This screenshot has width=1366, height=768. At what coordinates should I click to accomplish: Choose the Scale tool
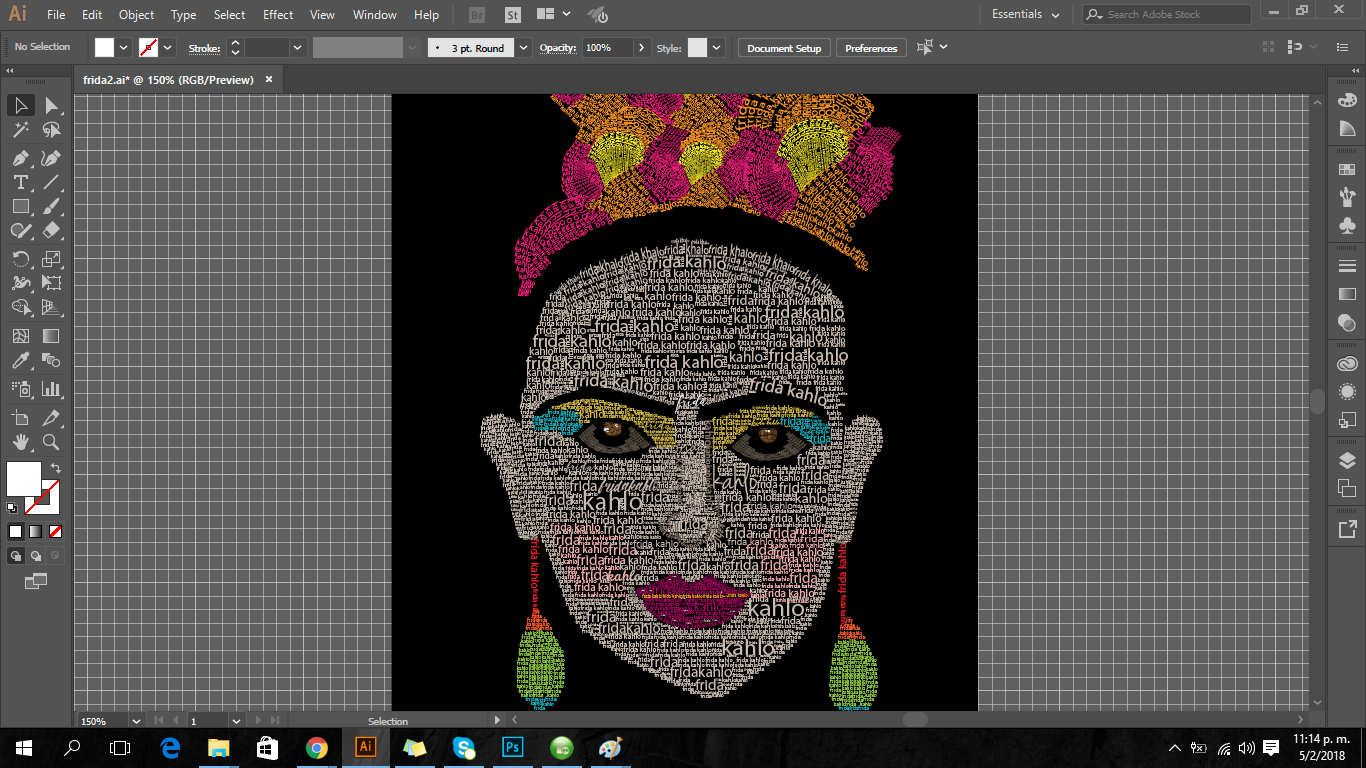(51, 259)
